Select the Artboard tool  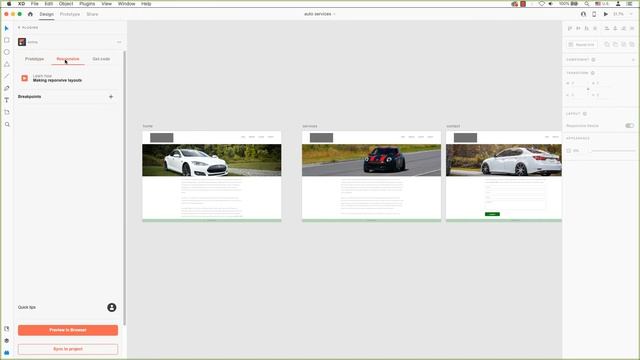pos(7,112)
